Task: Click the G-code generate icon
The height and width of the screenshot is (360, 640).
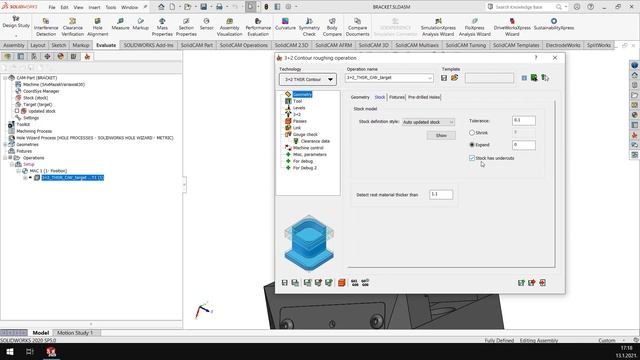Action: pyautogui.click(x=355, y=282)
